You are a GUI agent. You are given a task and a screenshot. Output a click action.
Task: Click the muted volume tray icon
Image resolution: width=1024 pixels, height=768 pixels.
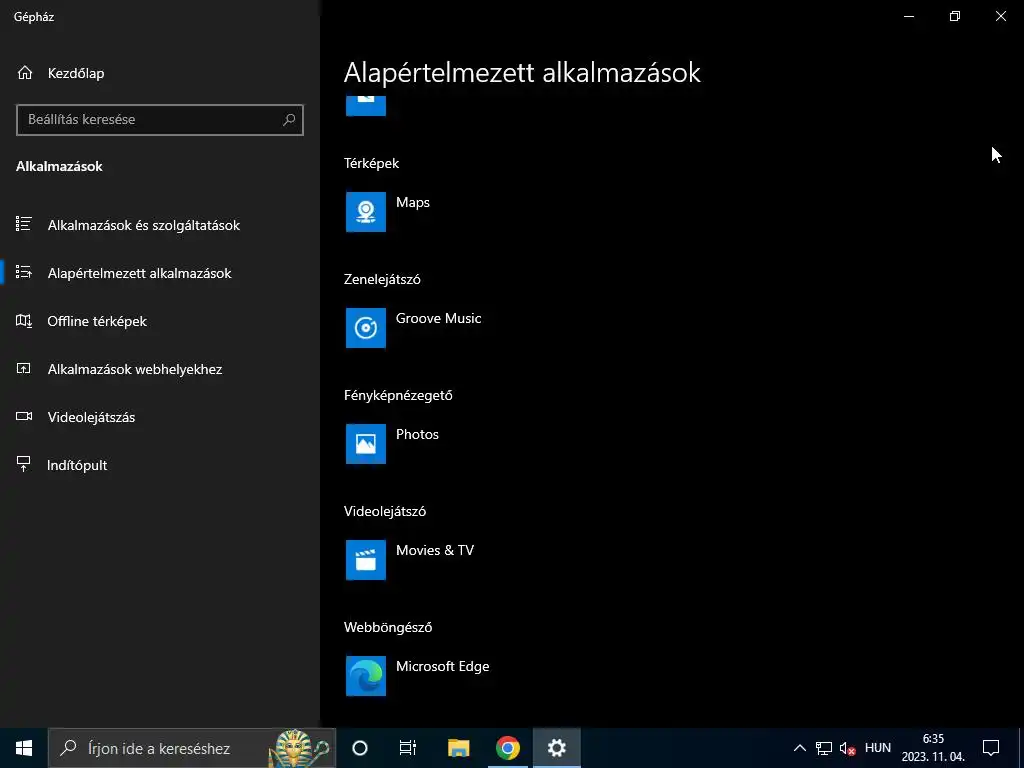848,748
